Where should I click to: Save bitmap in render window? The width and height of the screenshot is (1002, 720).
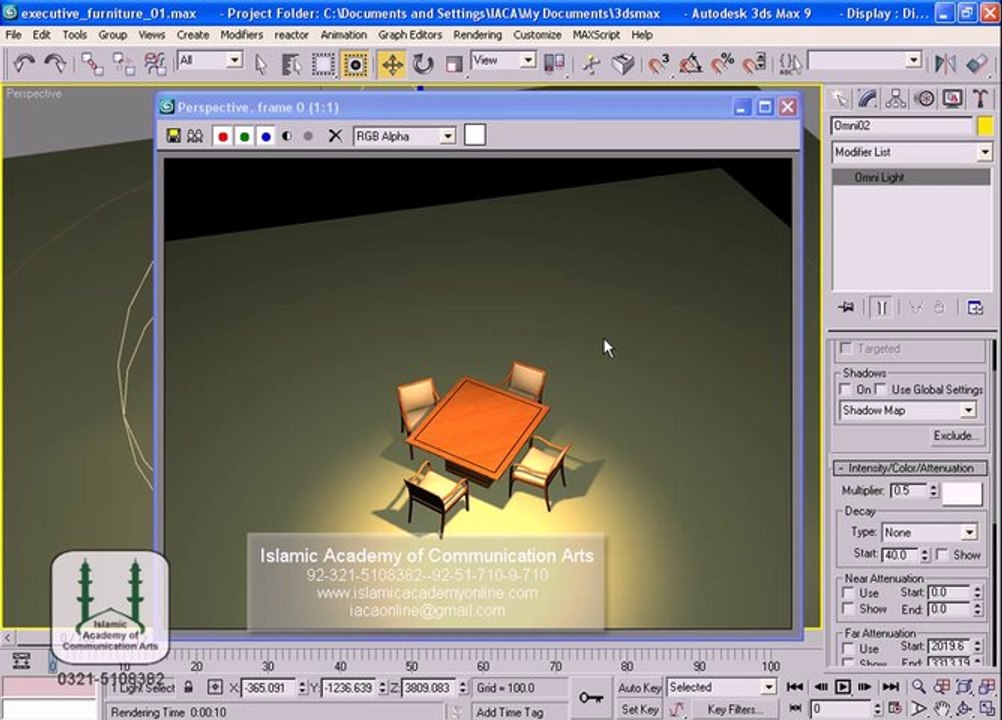pos(173,135)
